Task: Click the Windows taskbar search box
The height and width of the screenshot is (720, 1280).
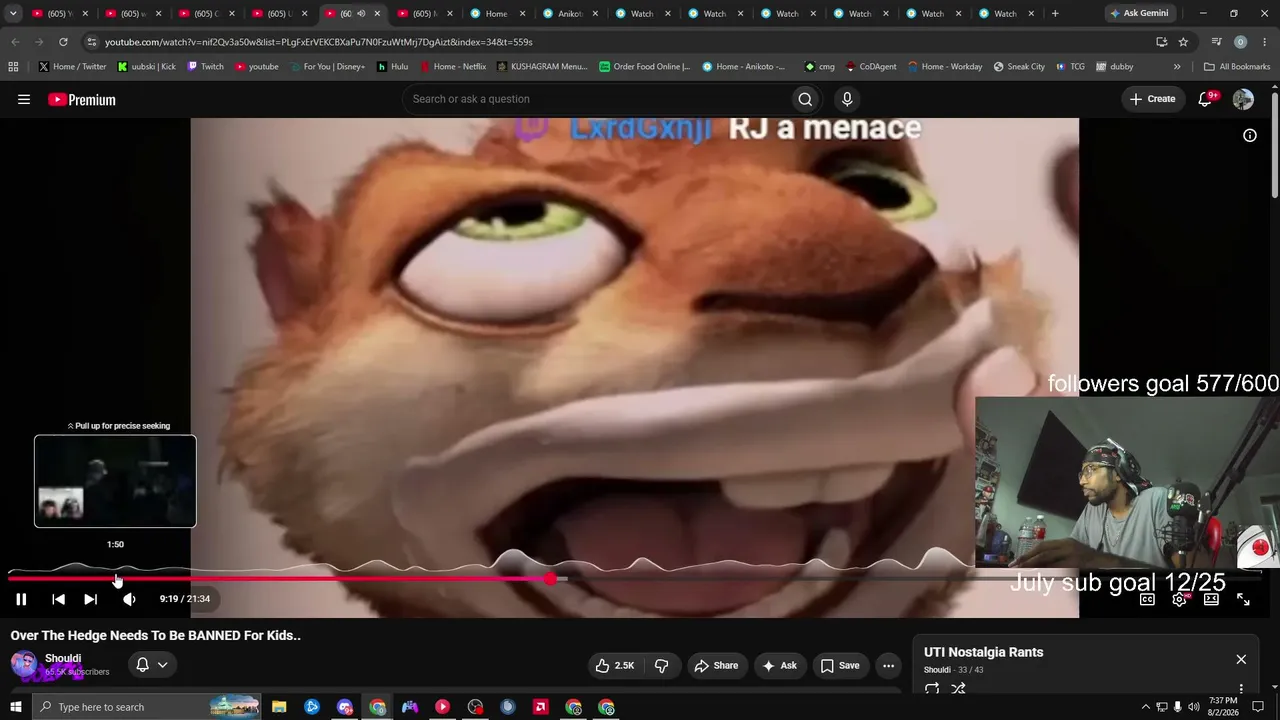Action: coord(146,707)
